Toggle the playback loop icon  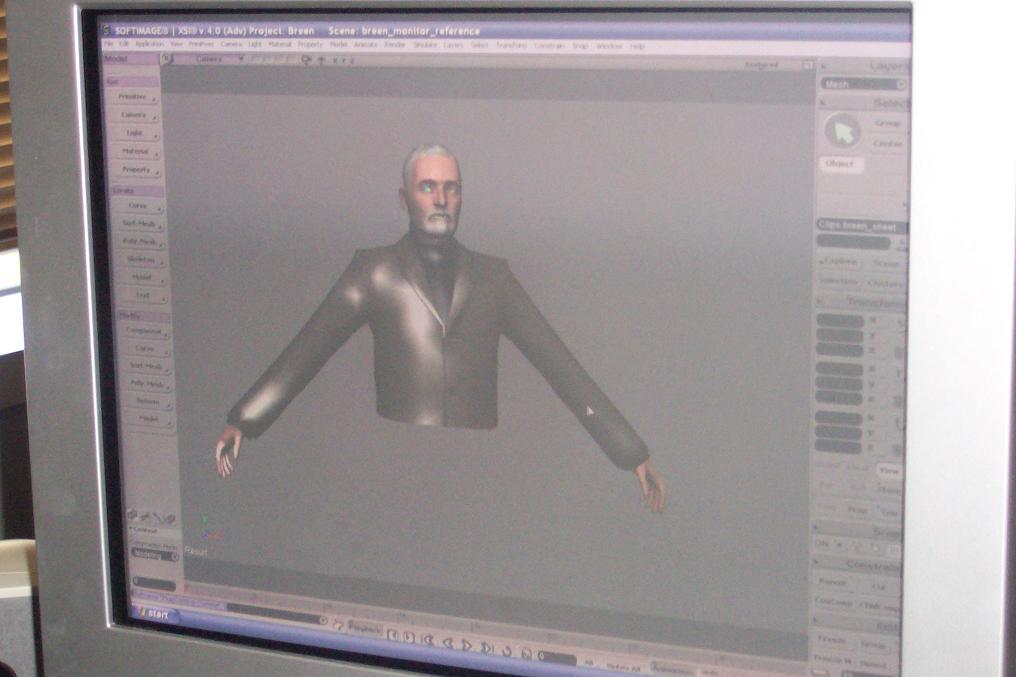507,650
